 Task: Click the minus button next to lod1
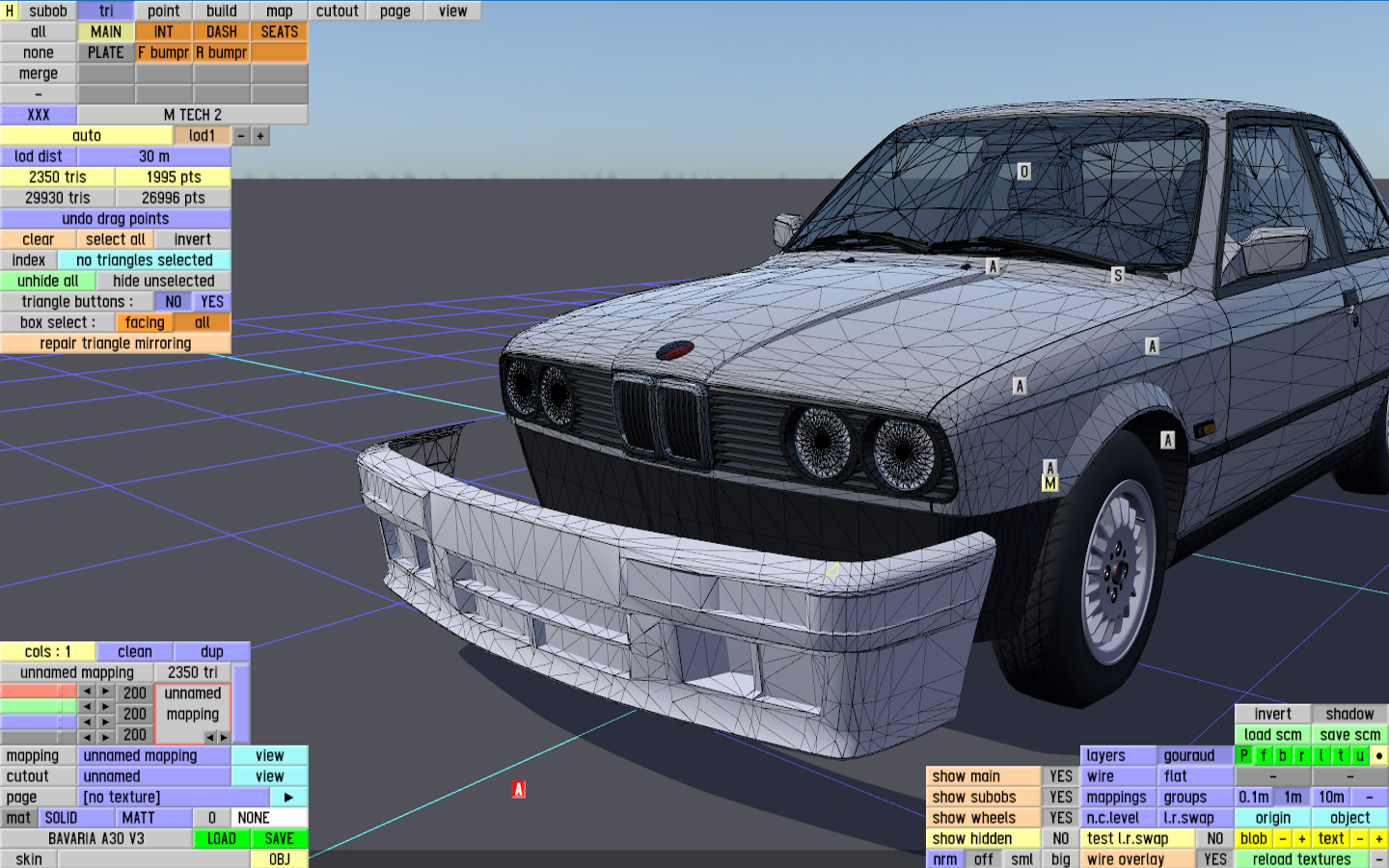pos(241,136)
